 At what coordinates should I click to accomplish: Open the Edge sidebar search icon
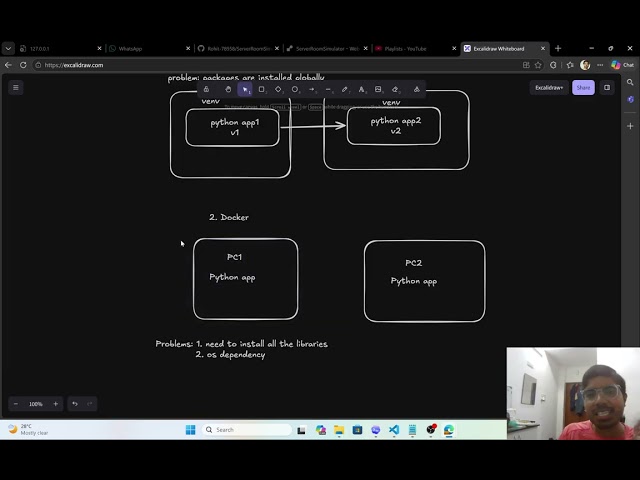point(630,82)
